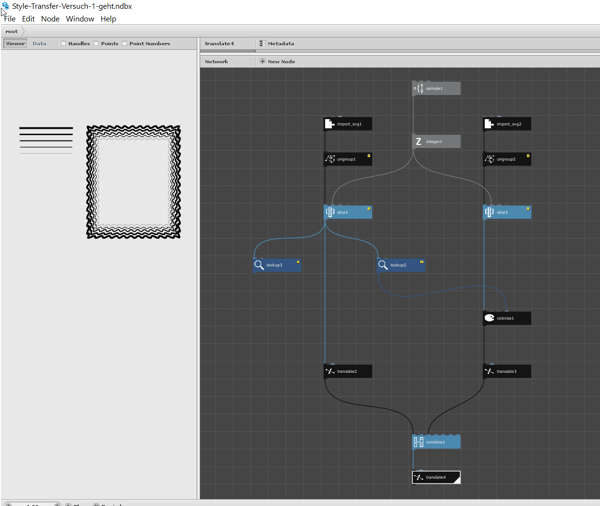Click the colorize1 palette icon

tap(489, 318)
